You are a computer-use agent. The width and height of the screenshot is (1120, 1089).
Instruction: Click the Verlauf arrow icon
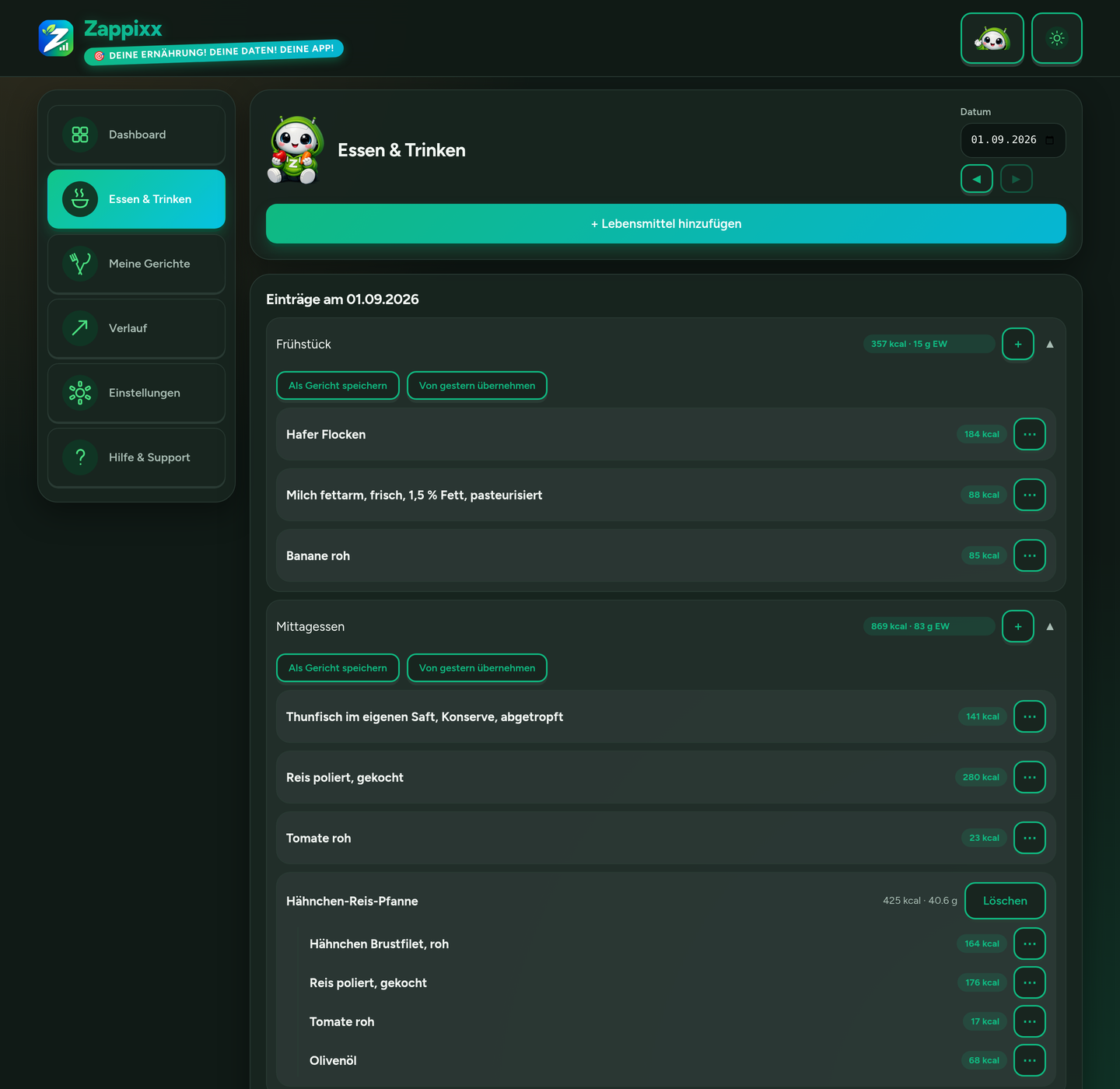coord(80,328)
